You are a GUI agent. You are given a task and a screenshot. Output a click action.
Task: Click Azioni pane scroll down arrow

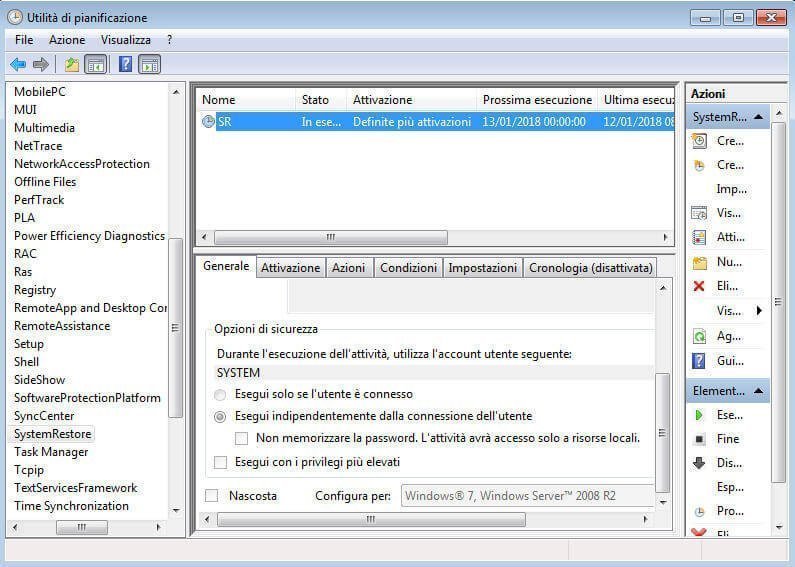tap(779, 528)
